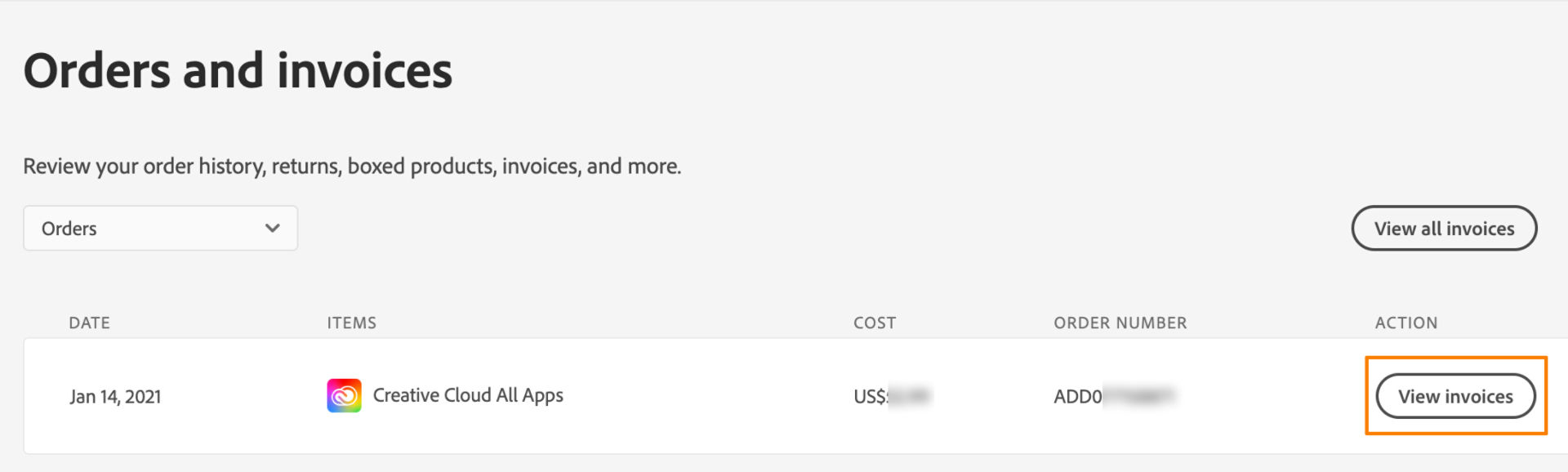
Task: Click the ACTION column header
Action: pyautogui.click(x=1405, y=323)
